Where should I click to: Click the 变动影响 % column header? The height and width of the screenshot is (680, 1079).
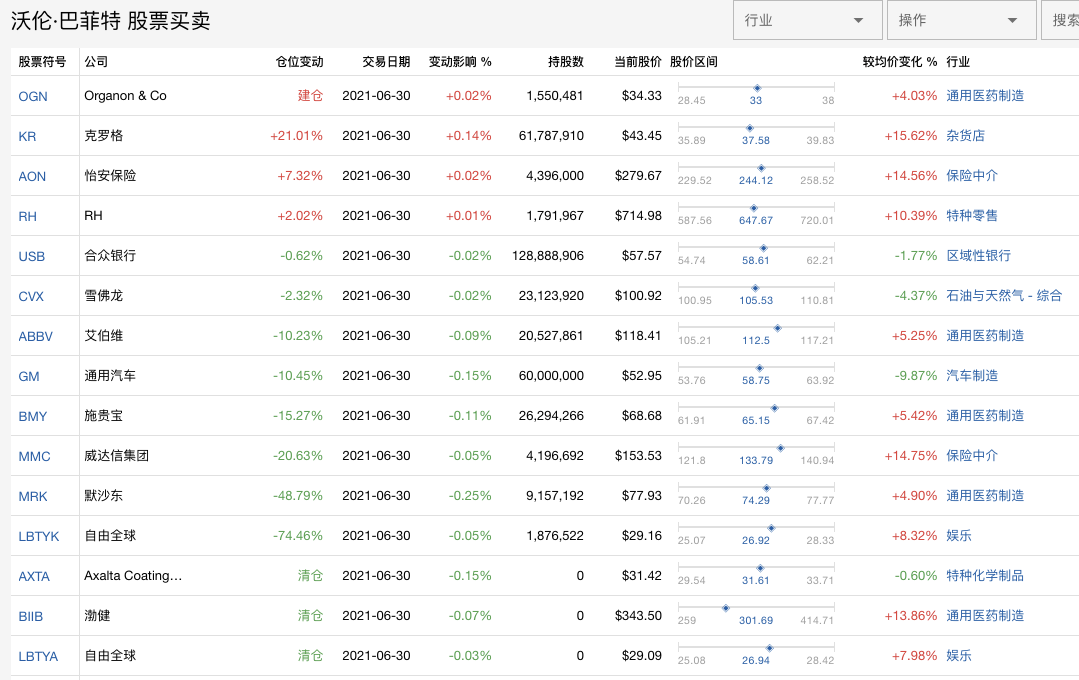point(460,62)
